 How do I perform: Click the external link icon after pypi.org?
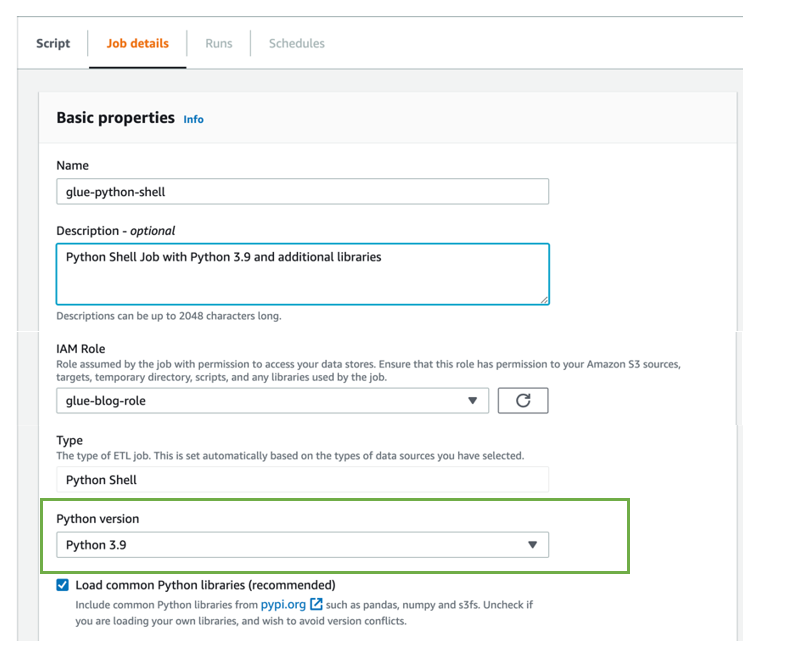coord(316,604)
